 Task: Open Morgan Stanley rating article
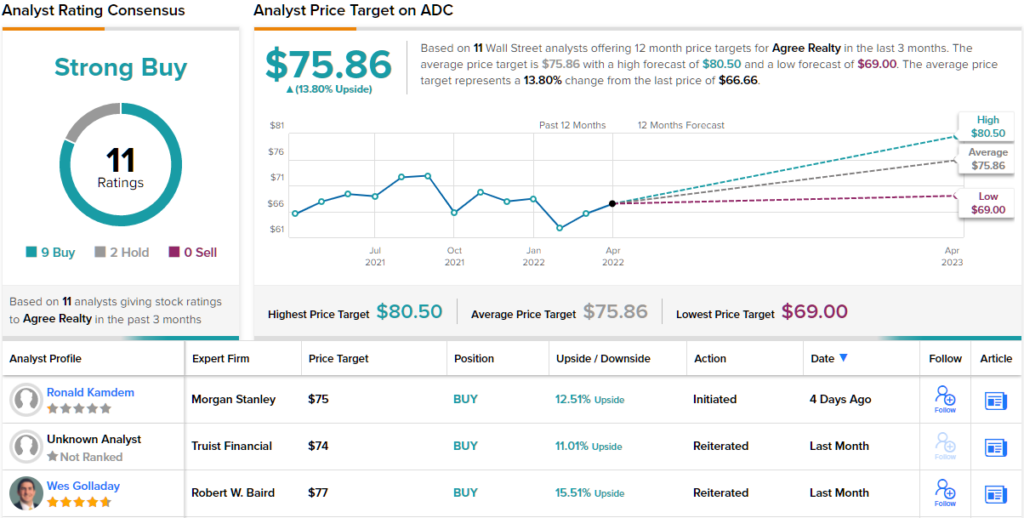pyautogui.click(x=996, y=400)
